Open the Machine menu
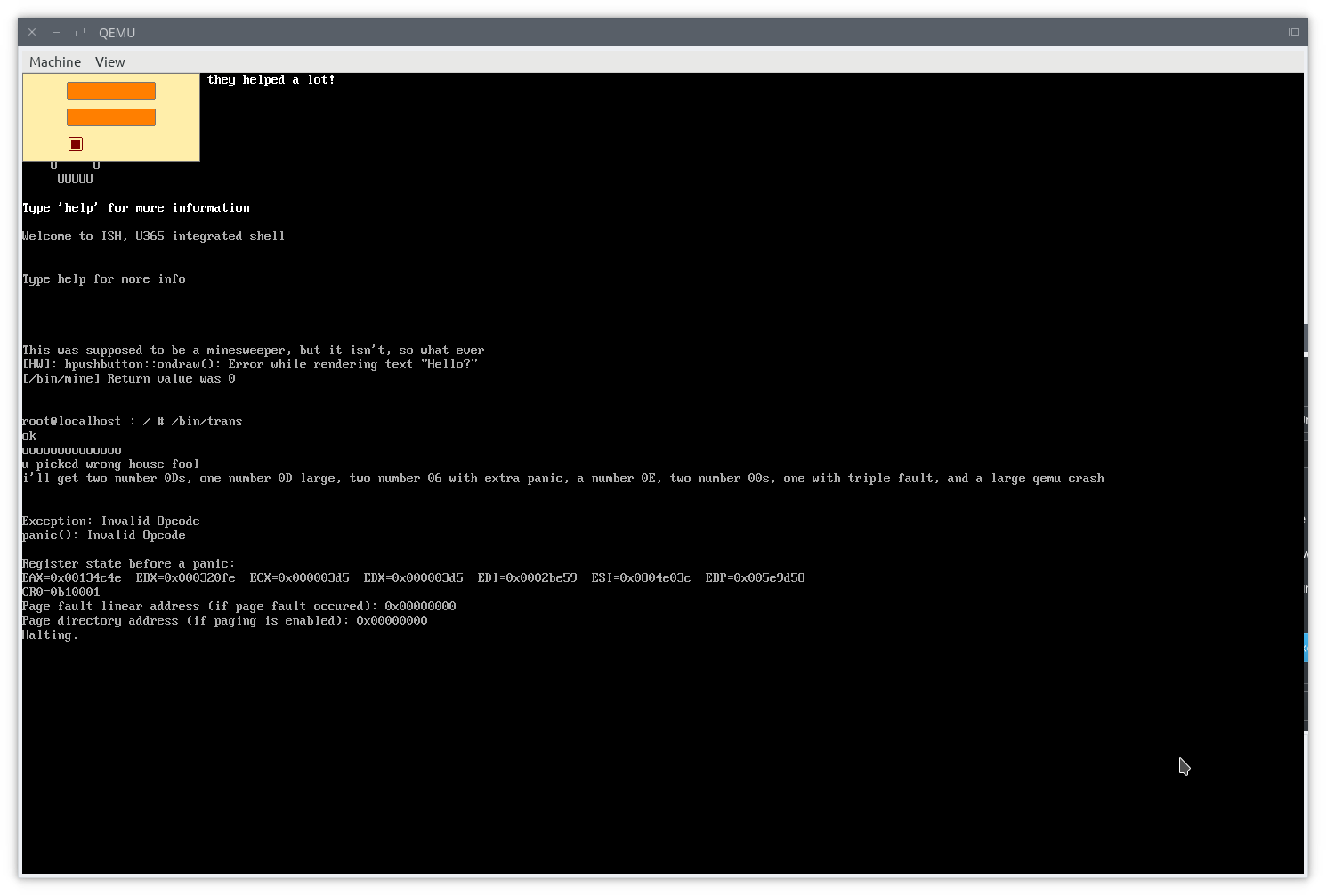Viewport: 1326px width, 896px height. [x=55, y=61]
